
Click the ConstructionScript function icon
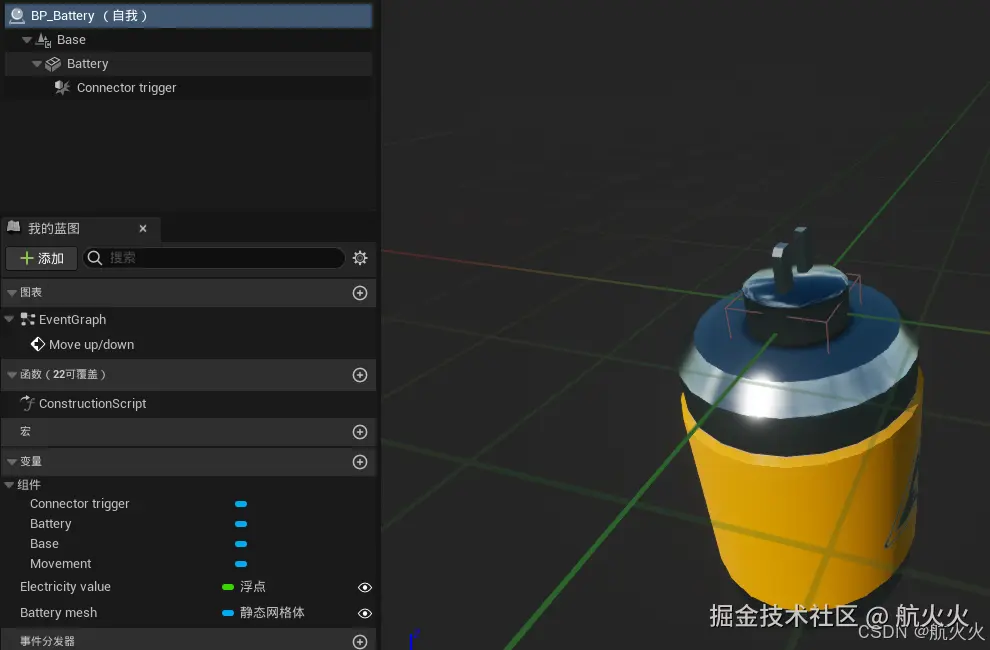(28, 404)
